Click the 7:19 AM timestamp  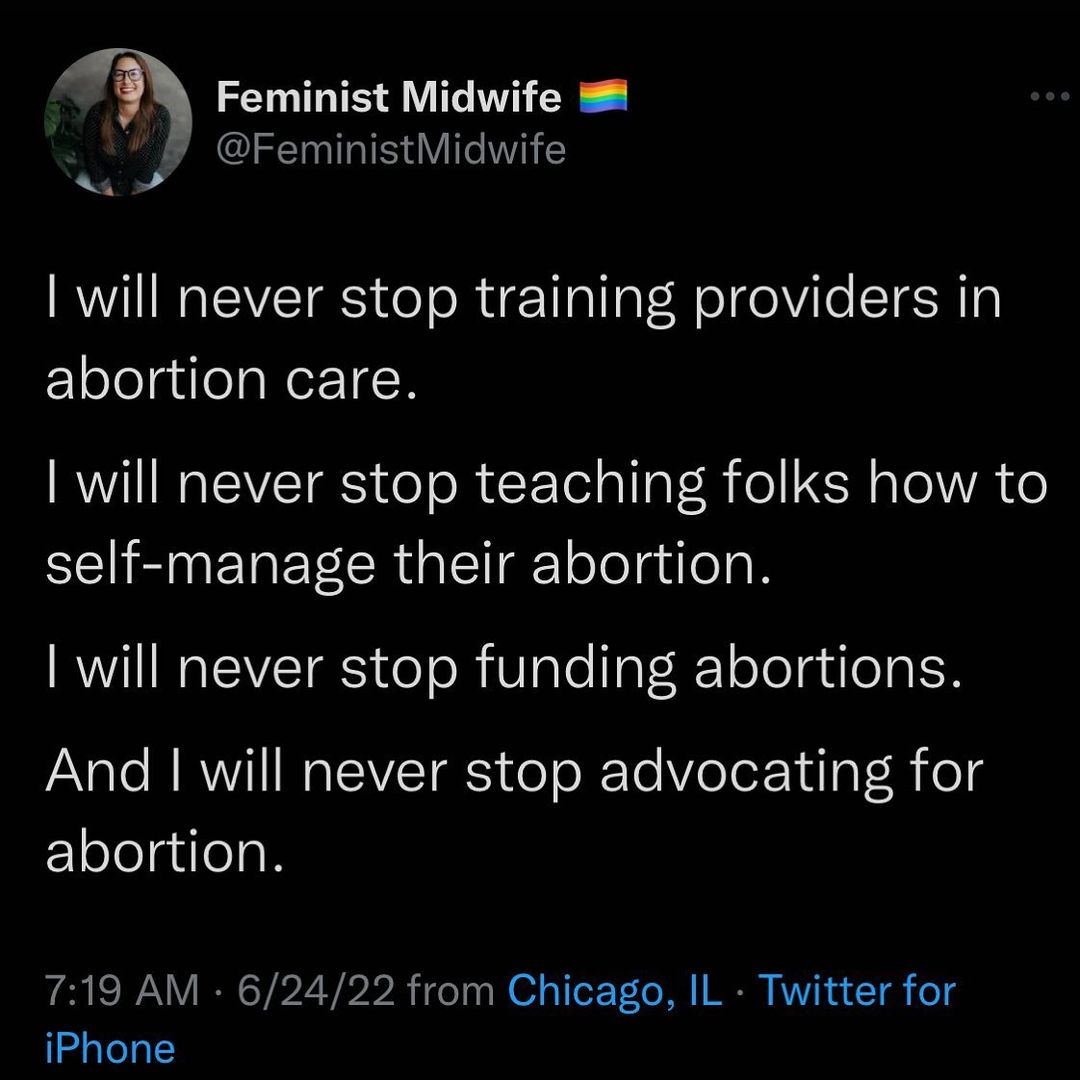pos(122,991)
